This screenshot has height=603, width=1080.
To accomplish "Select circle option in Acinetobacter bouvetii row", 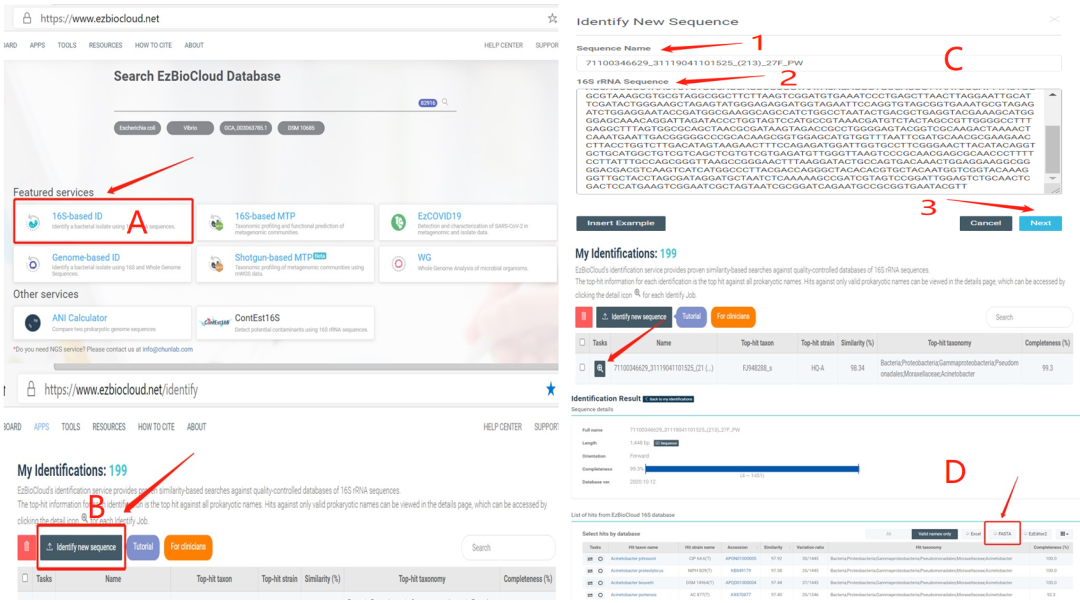I will click(x=600, y=582).
